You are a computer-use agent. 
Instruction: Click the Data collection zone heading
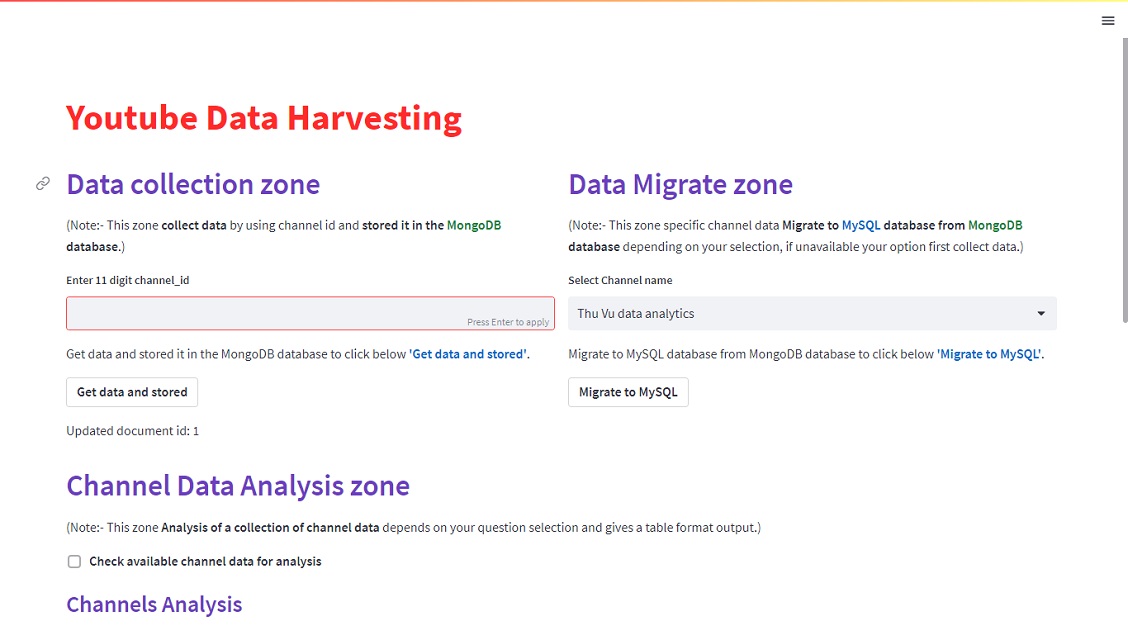(193, 184)
